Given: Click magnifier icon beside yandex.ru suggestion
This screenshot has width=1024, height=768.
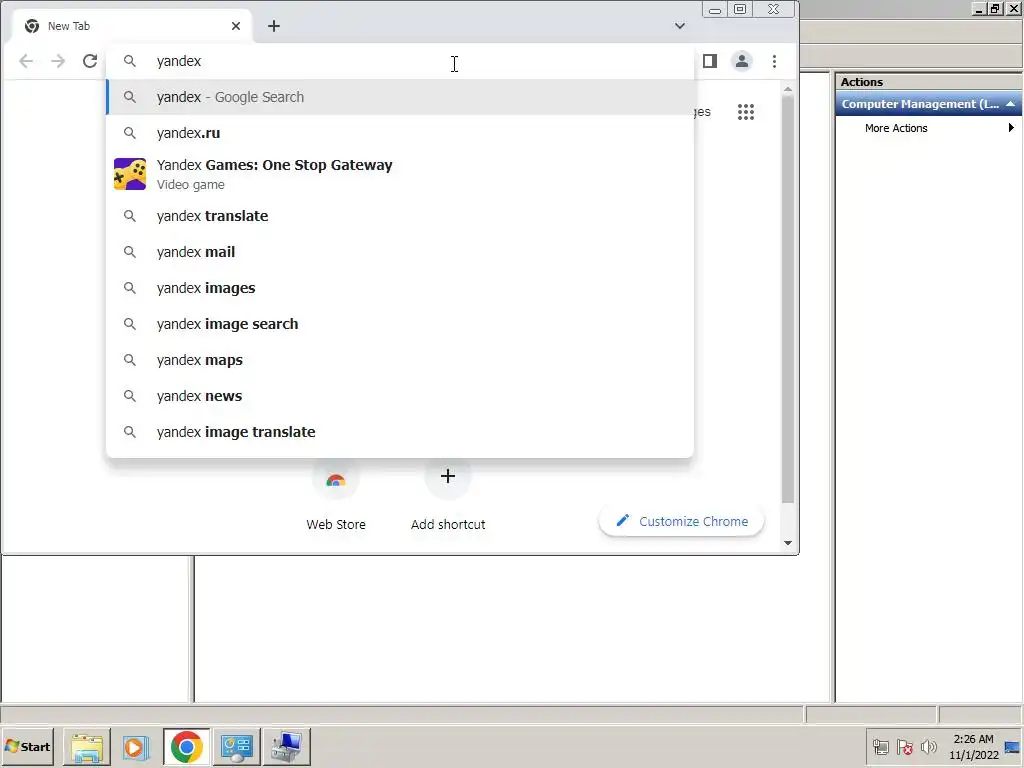Looking at the screenshot, I should [x=130, y=133].
